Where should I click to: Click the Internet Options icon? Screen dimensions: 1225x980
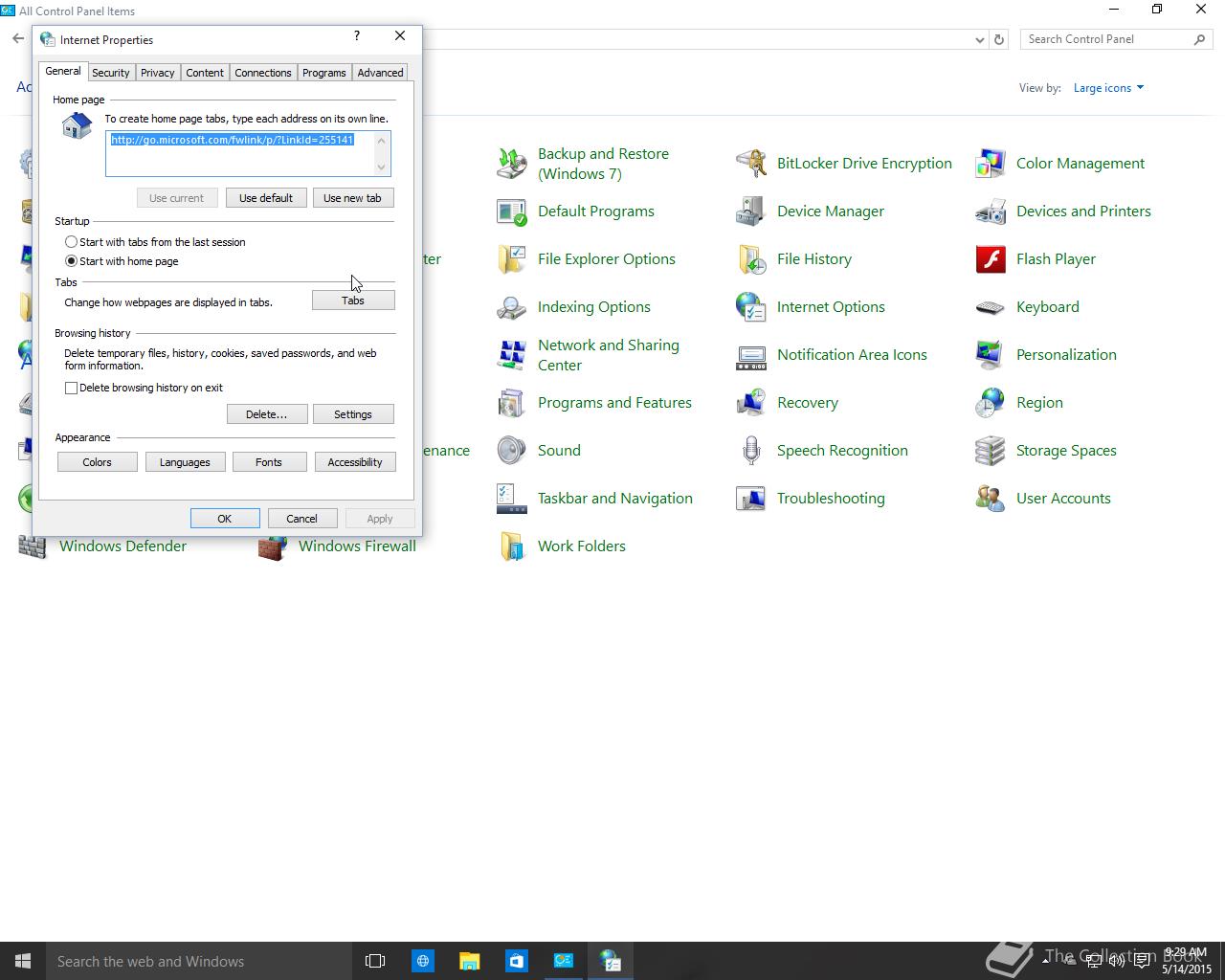tap(751, 307)
